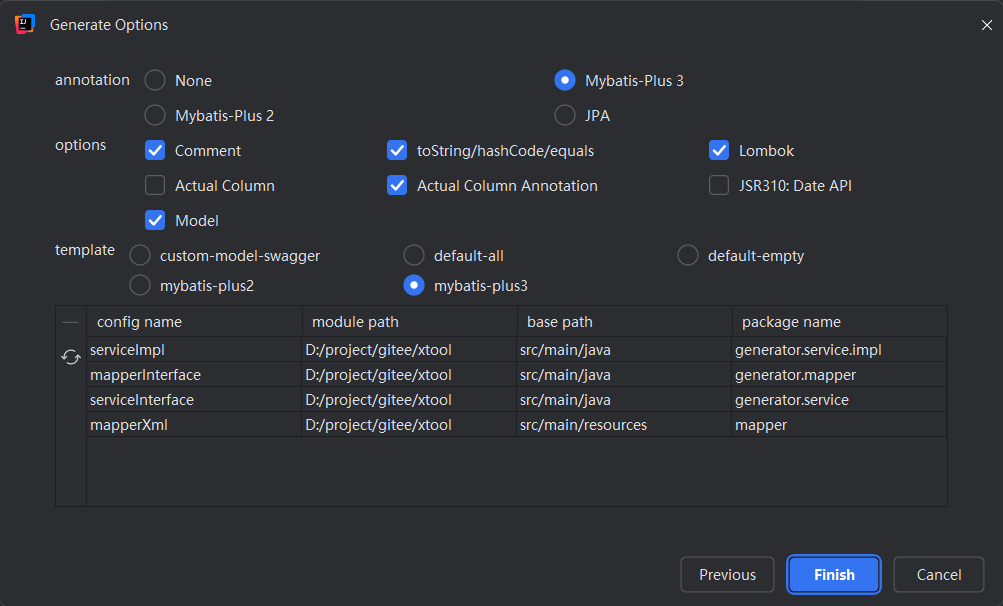This screenshot has height=606, width=1003.
Task: Click the minus remove icon above the table
Action: click(x=70, y=322)
